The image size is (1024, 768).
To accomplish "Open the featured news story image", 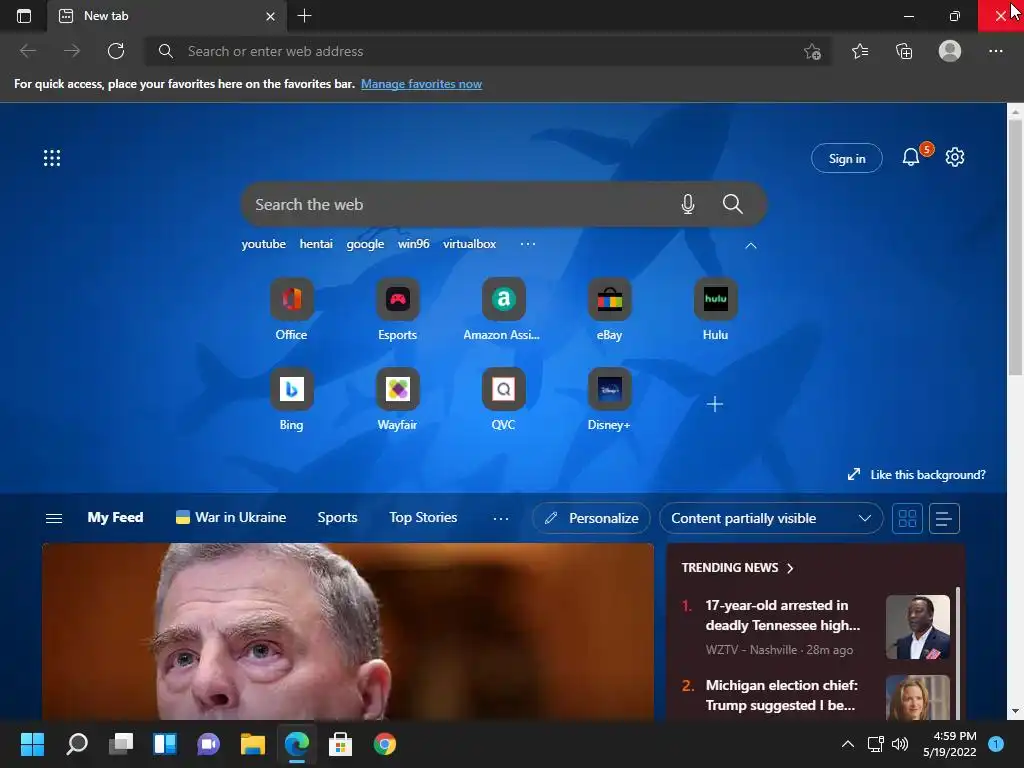I will 348,632.
